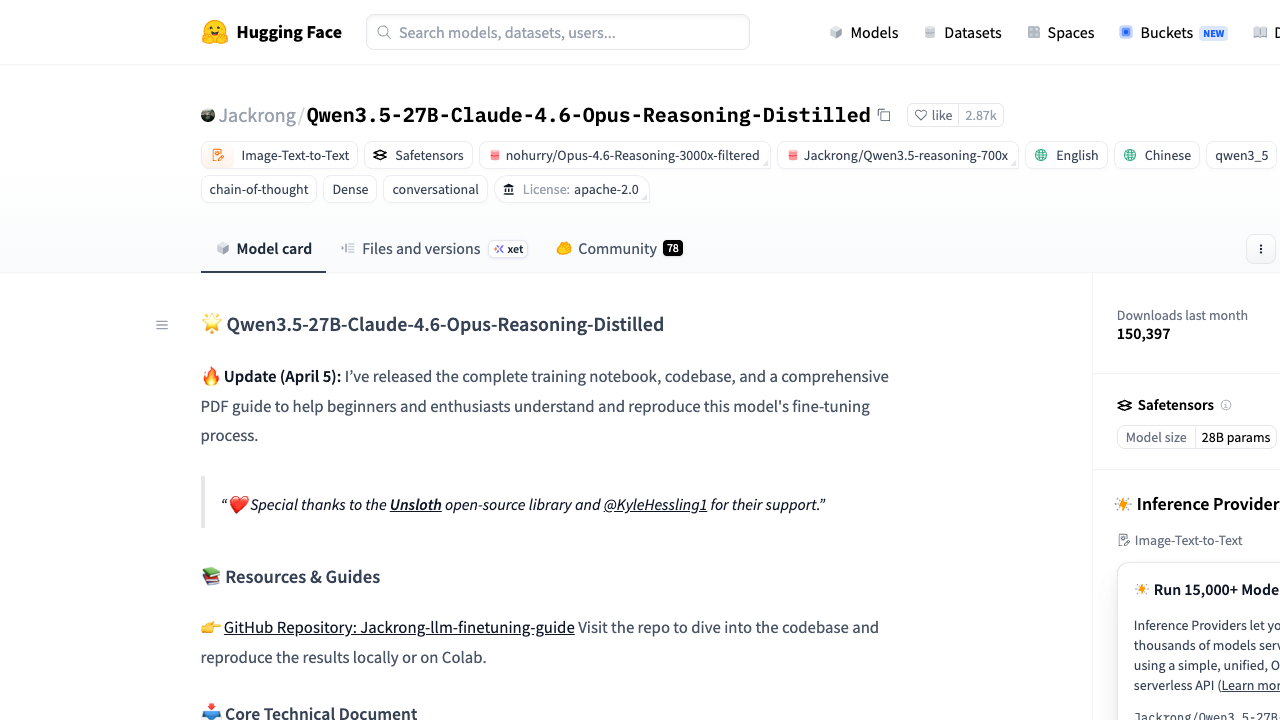Click the Safetensors info icon in the sidebar
This screenshot has width=1280, height=720.
point(1226,405)
